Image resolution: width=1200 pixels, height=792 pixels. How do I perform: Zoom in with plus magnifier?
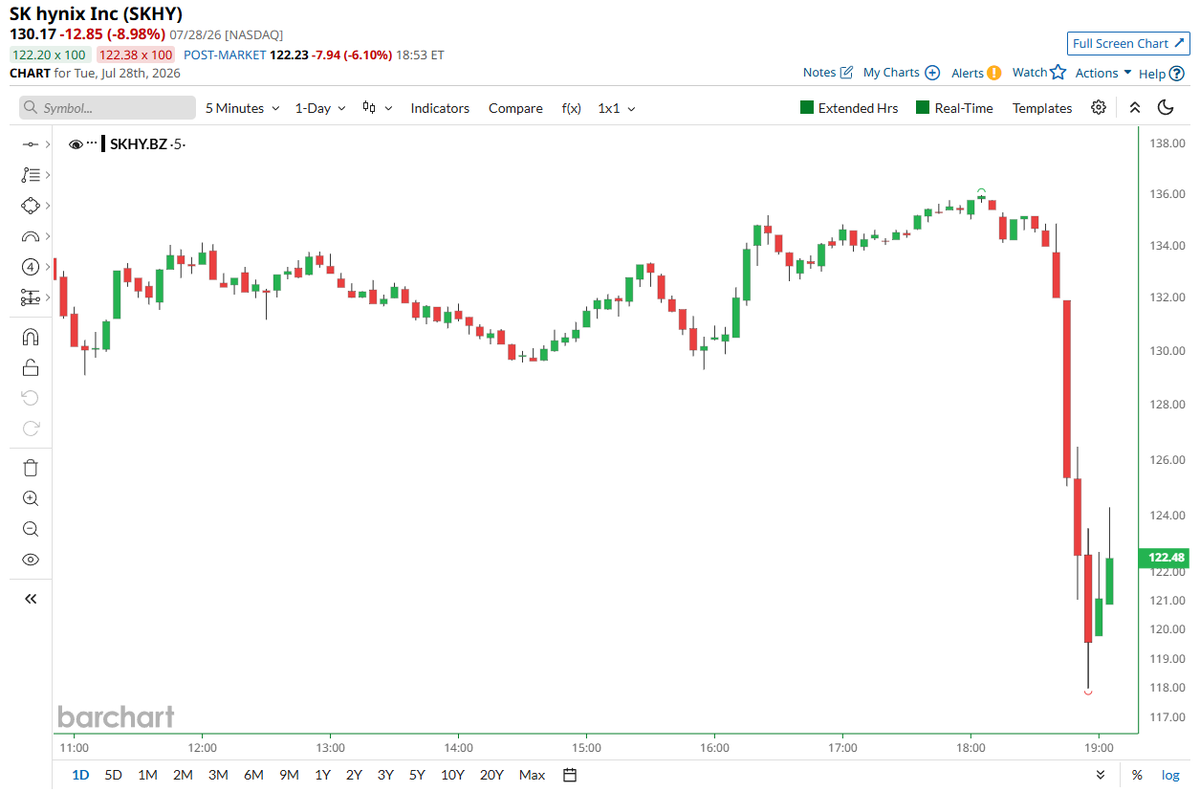(x=30, y=498)
